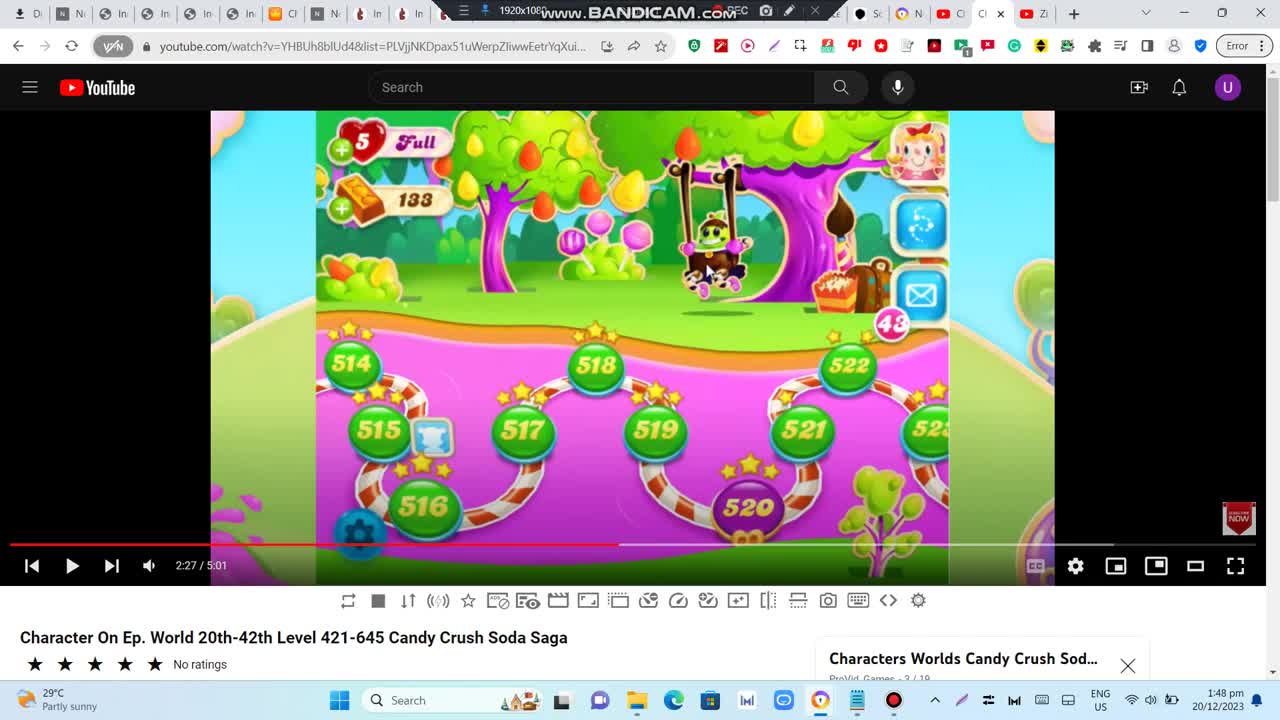Enter full screen mode
This screenshot has height=720, width=1280.
pyautogui.click(x=1235, y=566)
